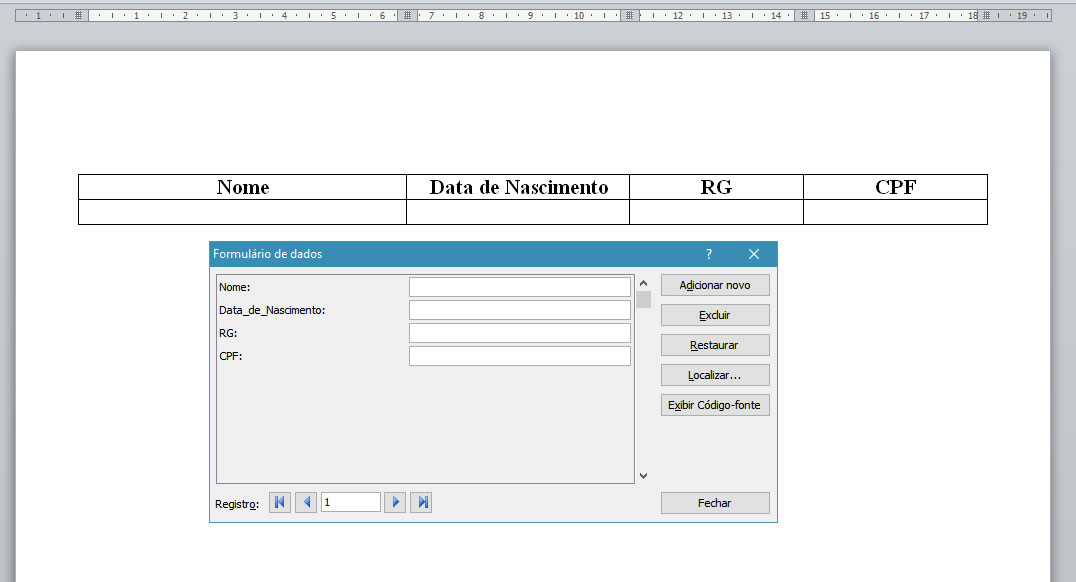
Task: Go to first record arrow icon
Action: pyautogui.click(x=279, y=502)
